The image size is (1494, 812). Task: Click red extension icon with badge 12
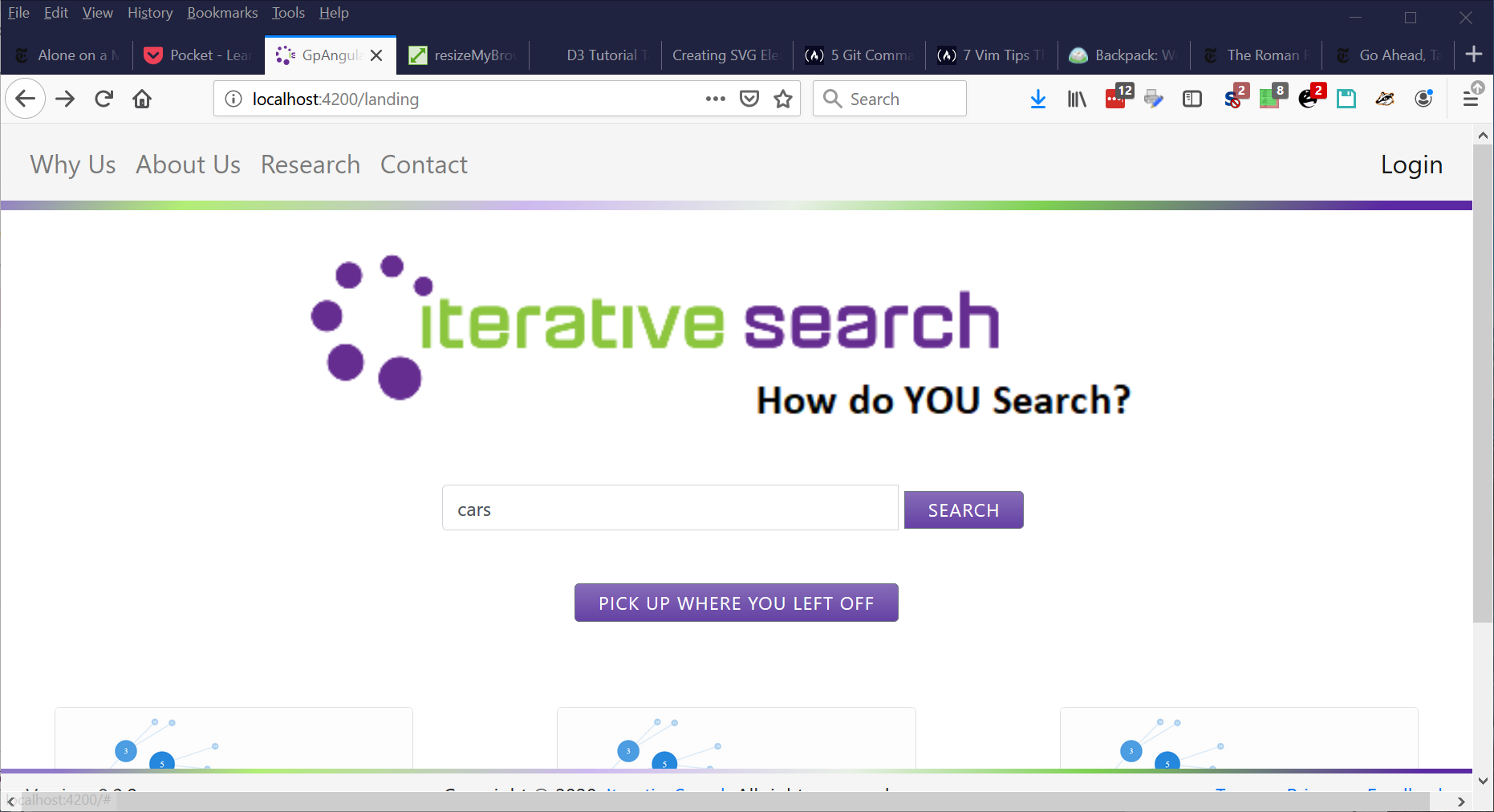(x=1118, y=97)
